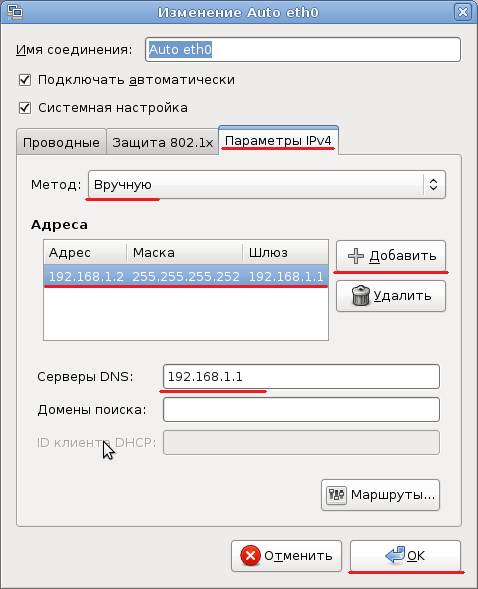The image size is (478, 589).
Task: Click the Имя соединения text field
Action: (303, 49)
